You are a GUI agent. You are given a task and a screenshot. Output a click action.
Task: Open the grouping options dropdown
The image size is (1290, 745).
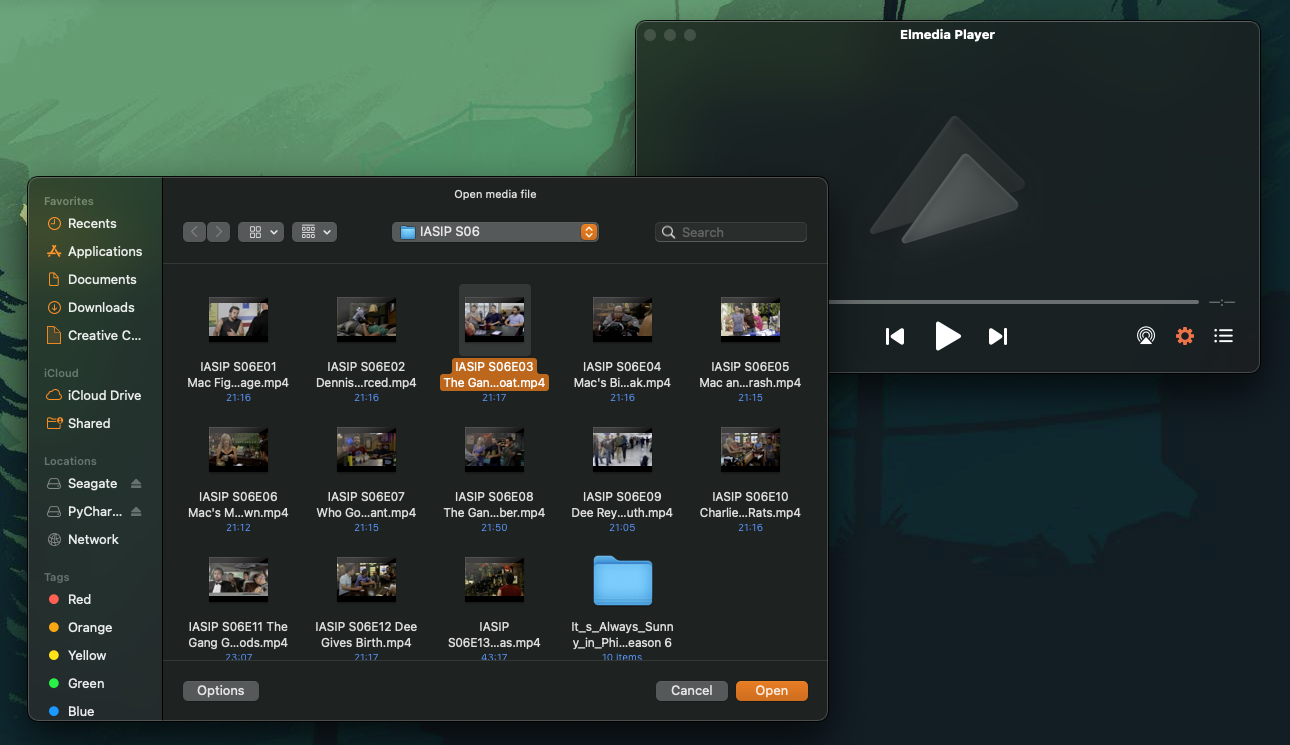click(x=314, y=232)
